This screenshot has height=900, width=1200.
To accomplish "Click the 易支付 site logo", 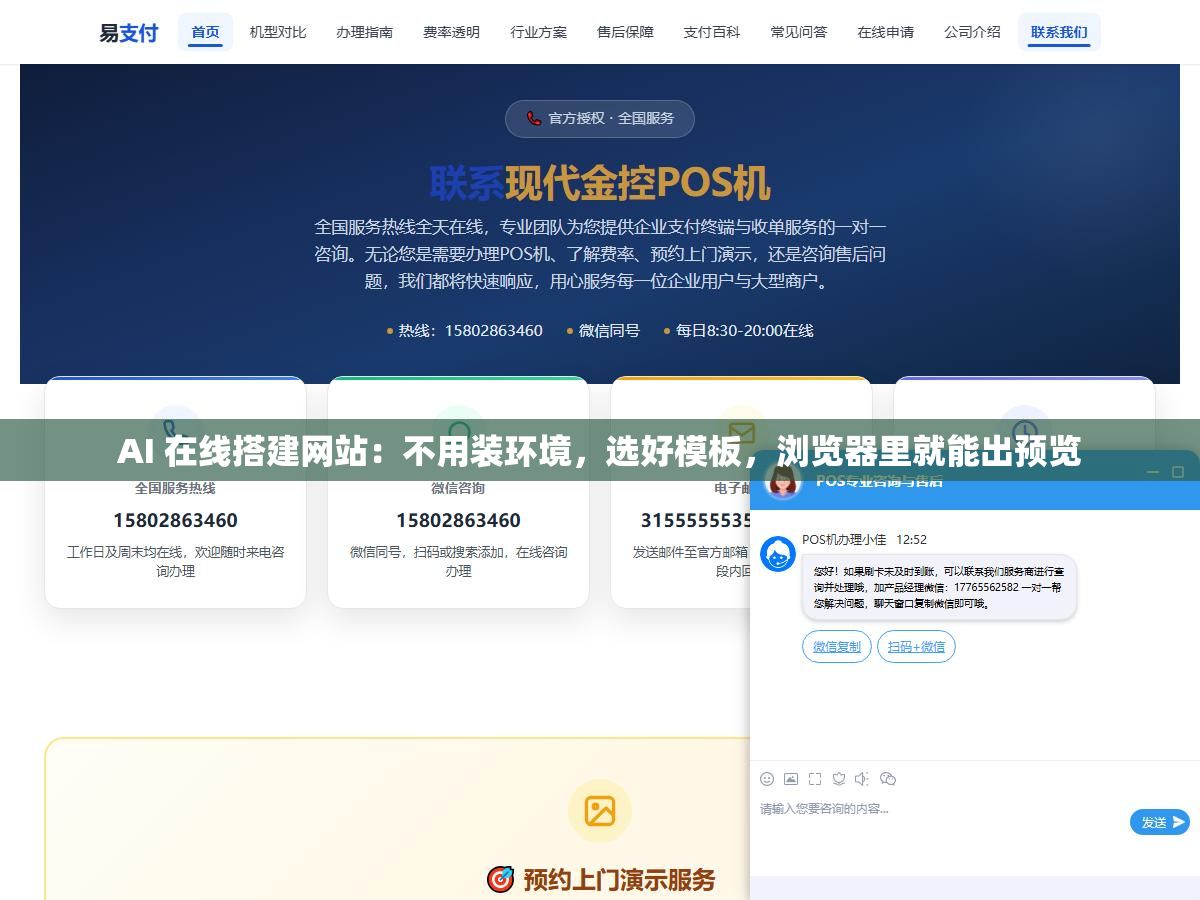I will [128, 32].
